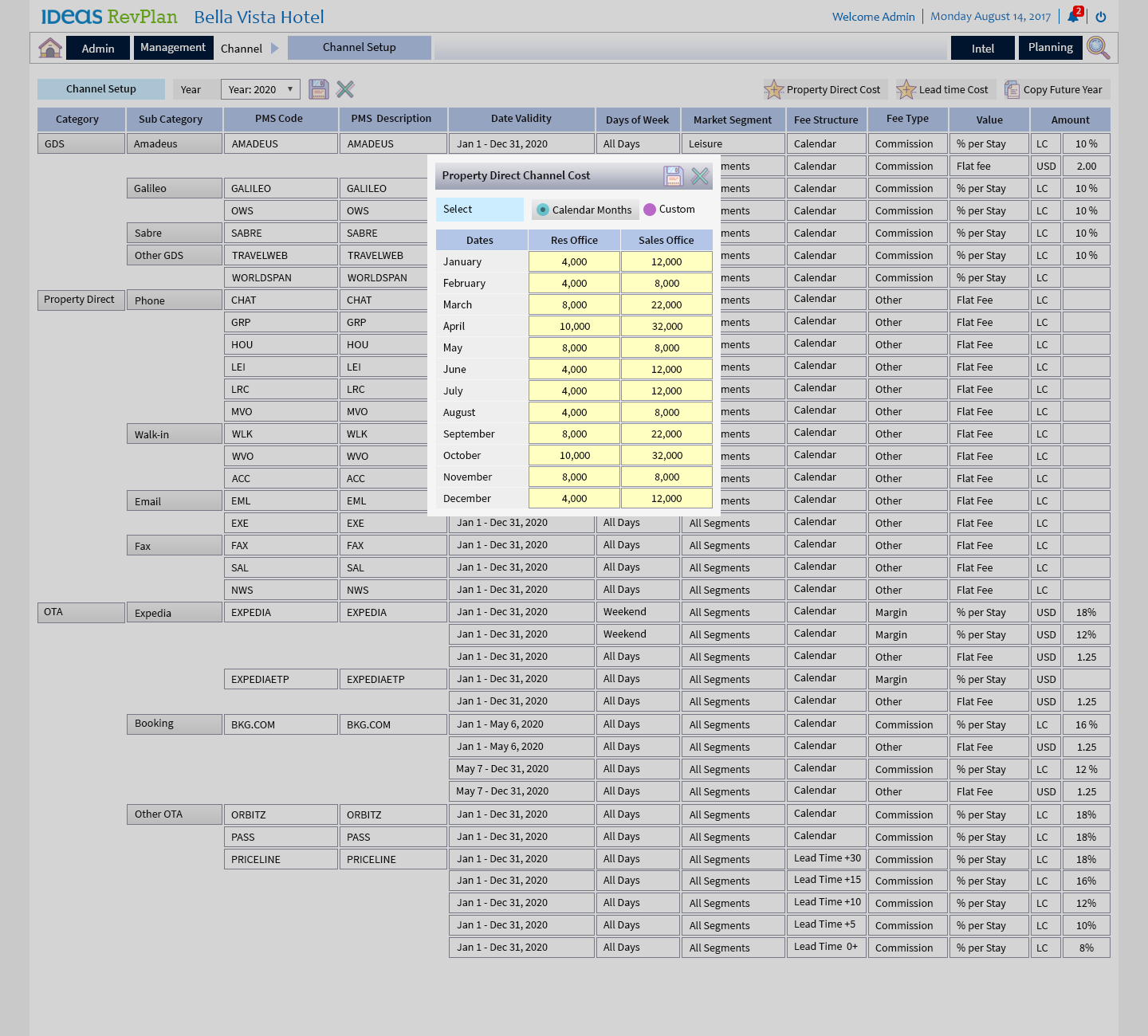The width and height of the screenshot is (1148, 1036).
Task: Click the Lead time Cost button
Action: coord(945,90)
